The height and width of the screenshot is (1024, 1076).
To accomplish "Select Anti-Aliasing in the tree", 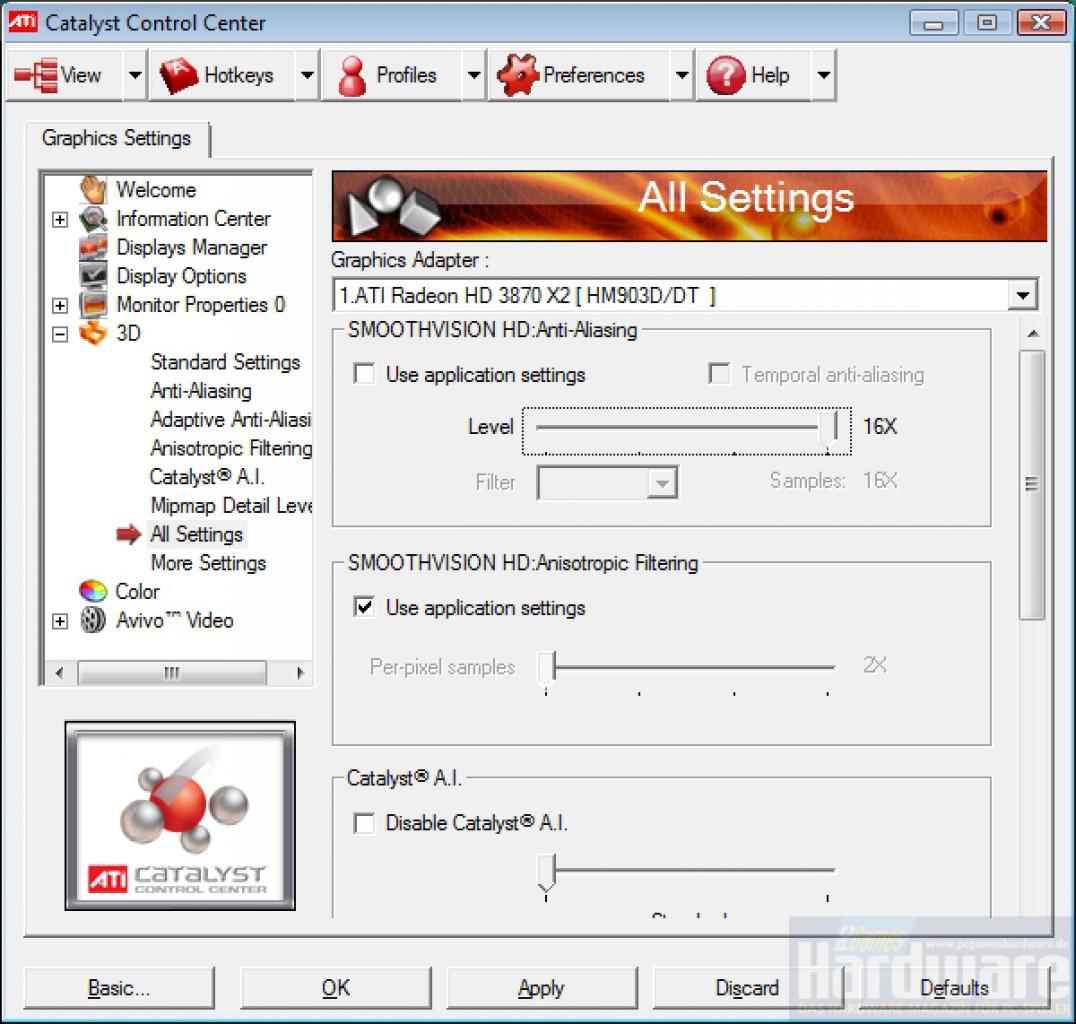I will [x=201, y=391].
